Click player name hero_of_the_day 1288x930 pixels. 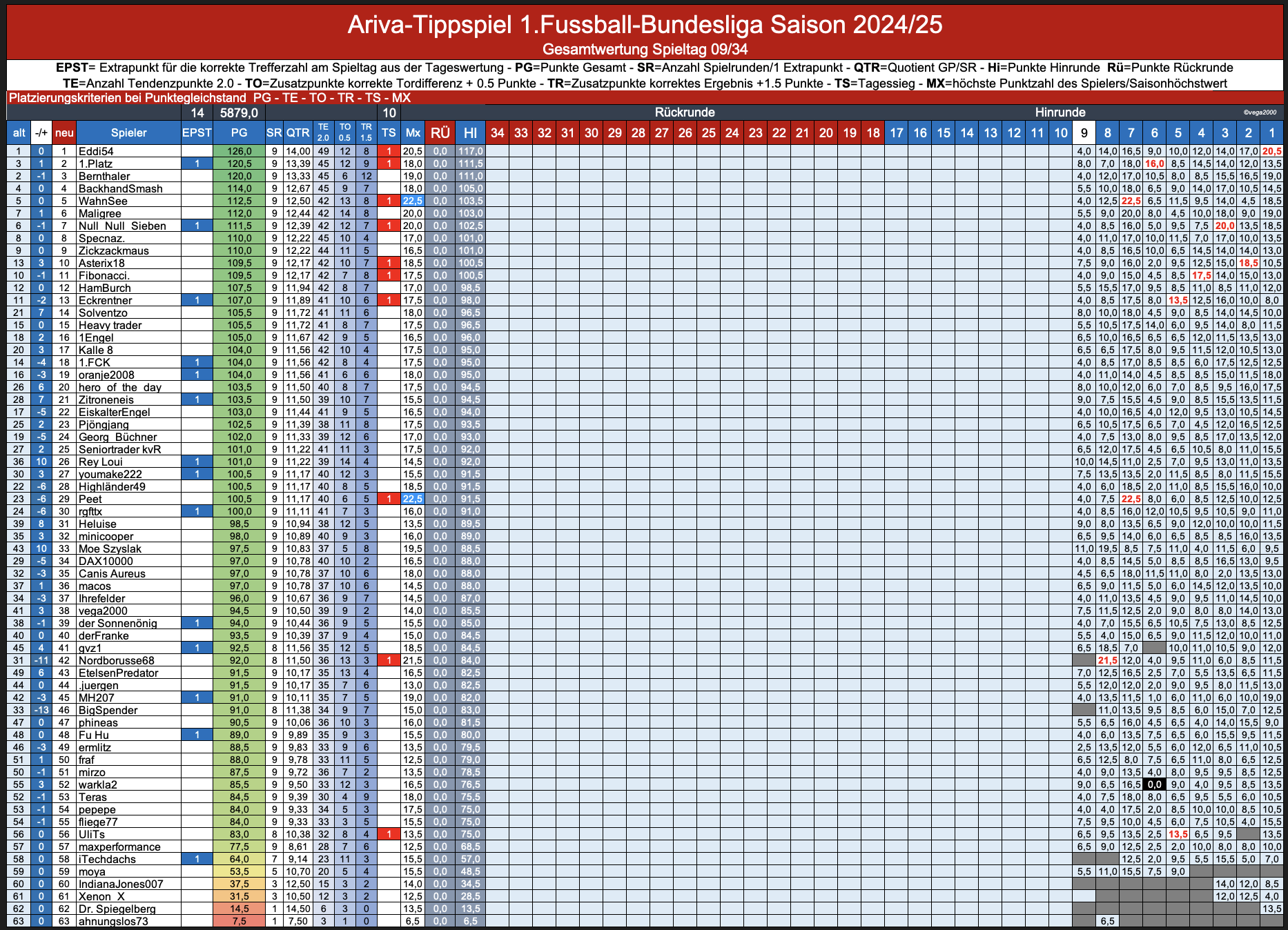click(120, 387)
